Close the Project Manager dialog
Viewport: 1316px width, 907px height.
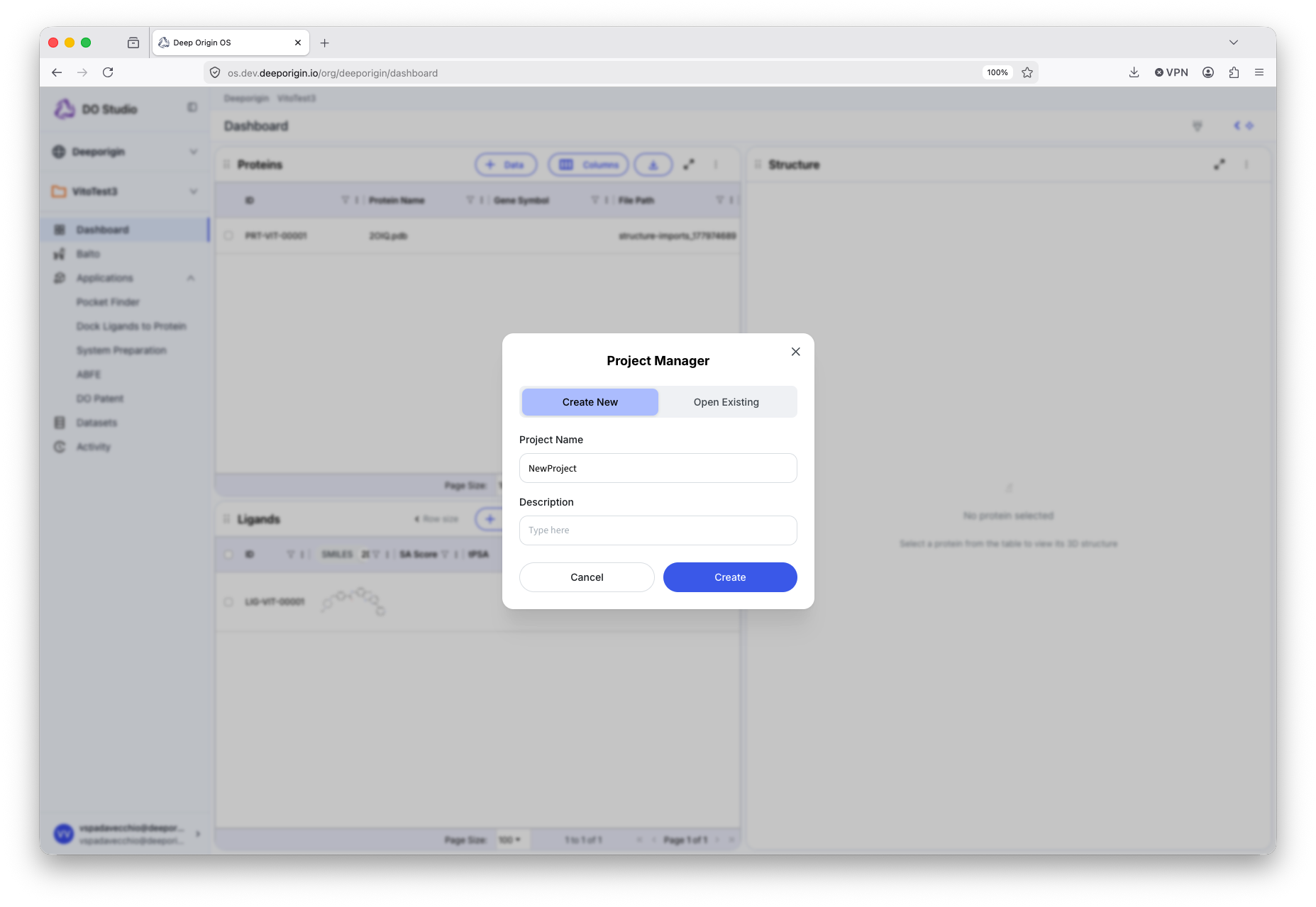coord(795,352)
